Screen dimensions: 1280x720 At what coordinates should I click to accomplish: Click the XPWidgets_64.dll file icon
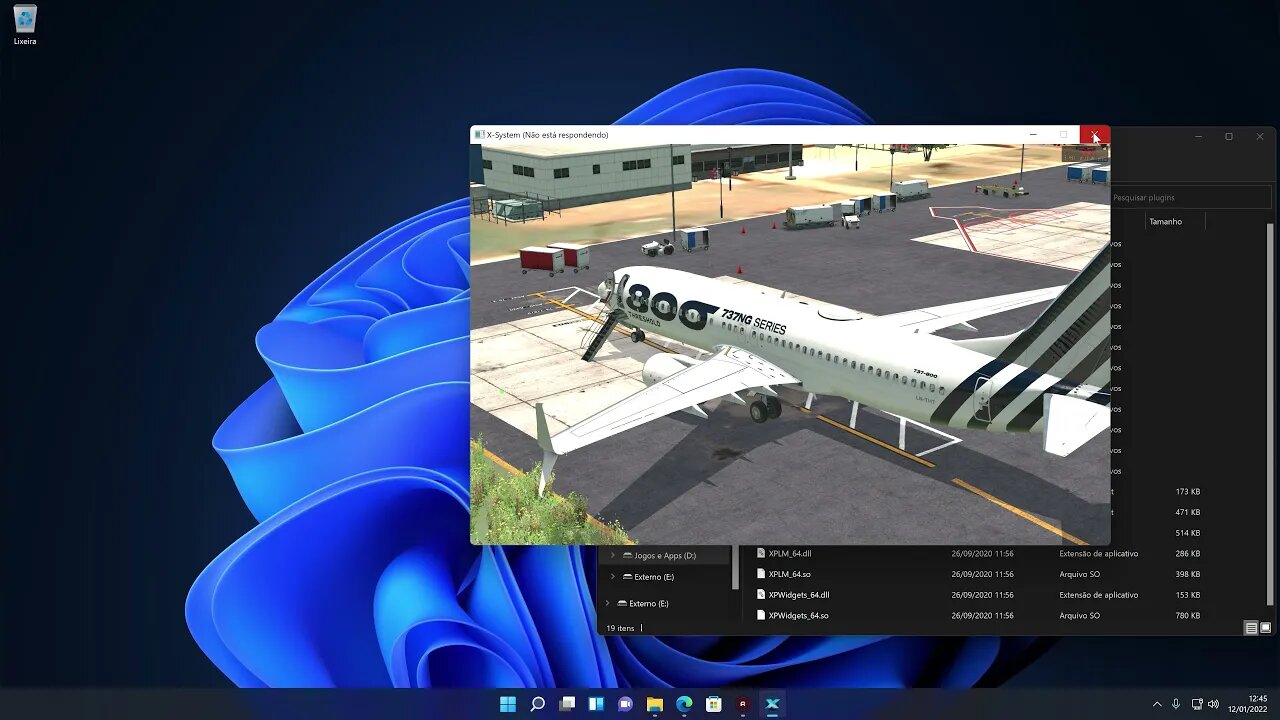point(761,595)
